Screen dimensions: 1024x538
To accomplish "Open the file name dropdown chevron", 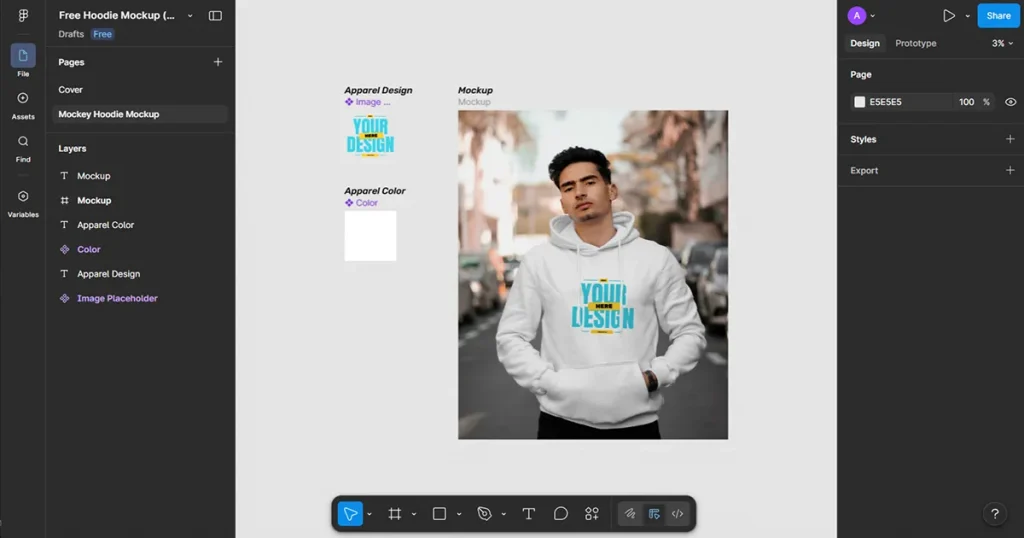I will [x=190, y=16].
